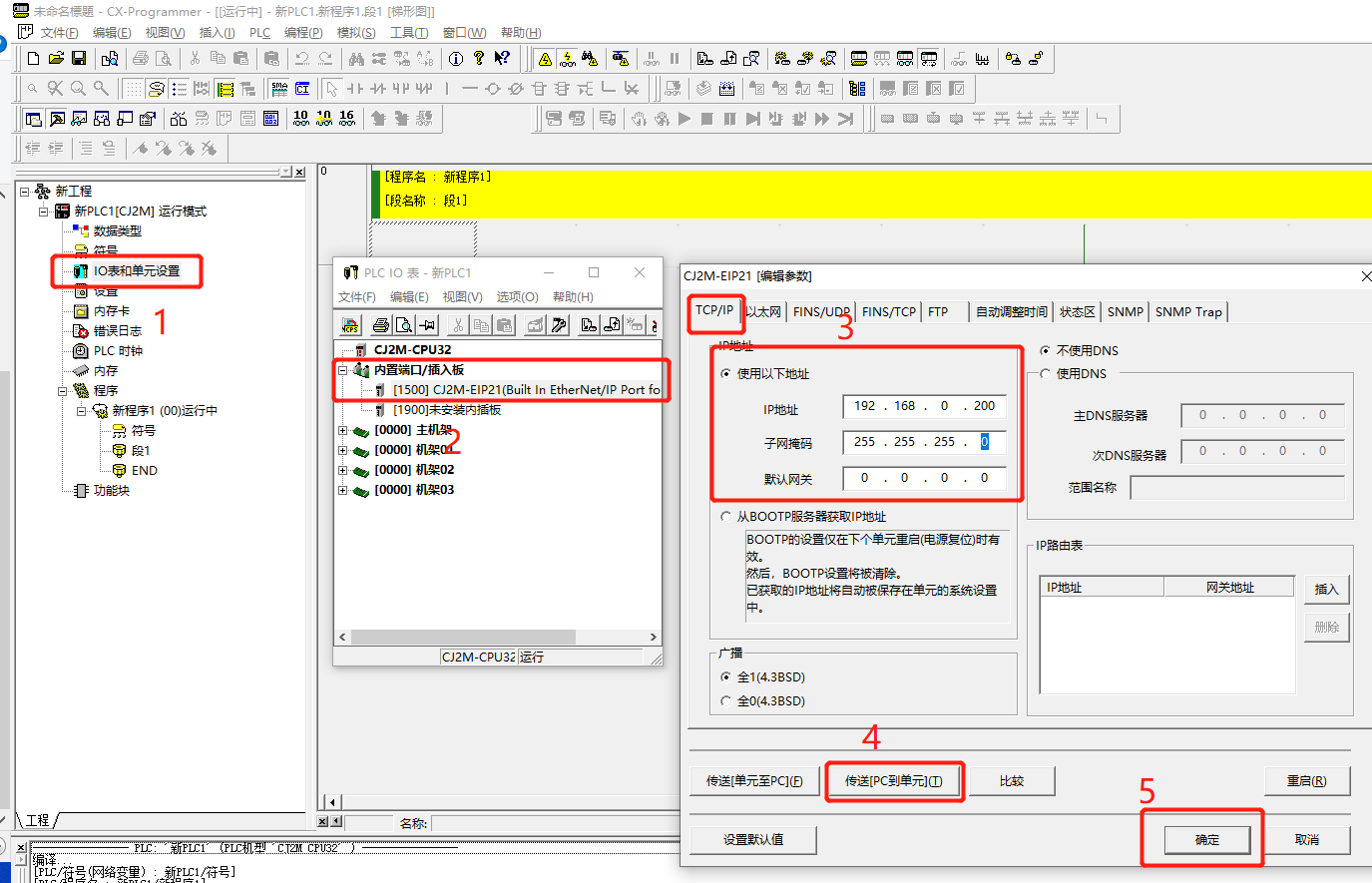Click the Print preview icon in the PLC IO table toolbar
Image resolution: width=1372 pixels, height=883 pixels.
coord(403,325)
